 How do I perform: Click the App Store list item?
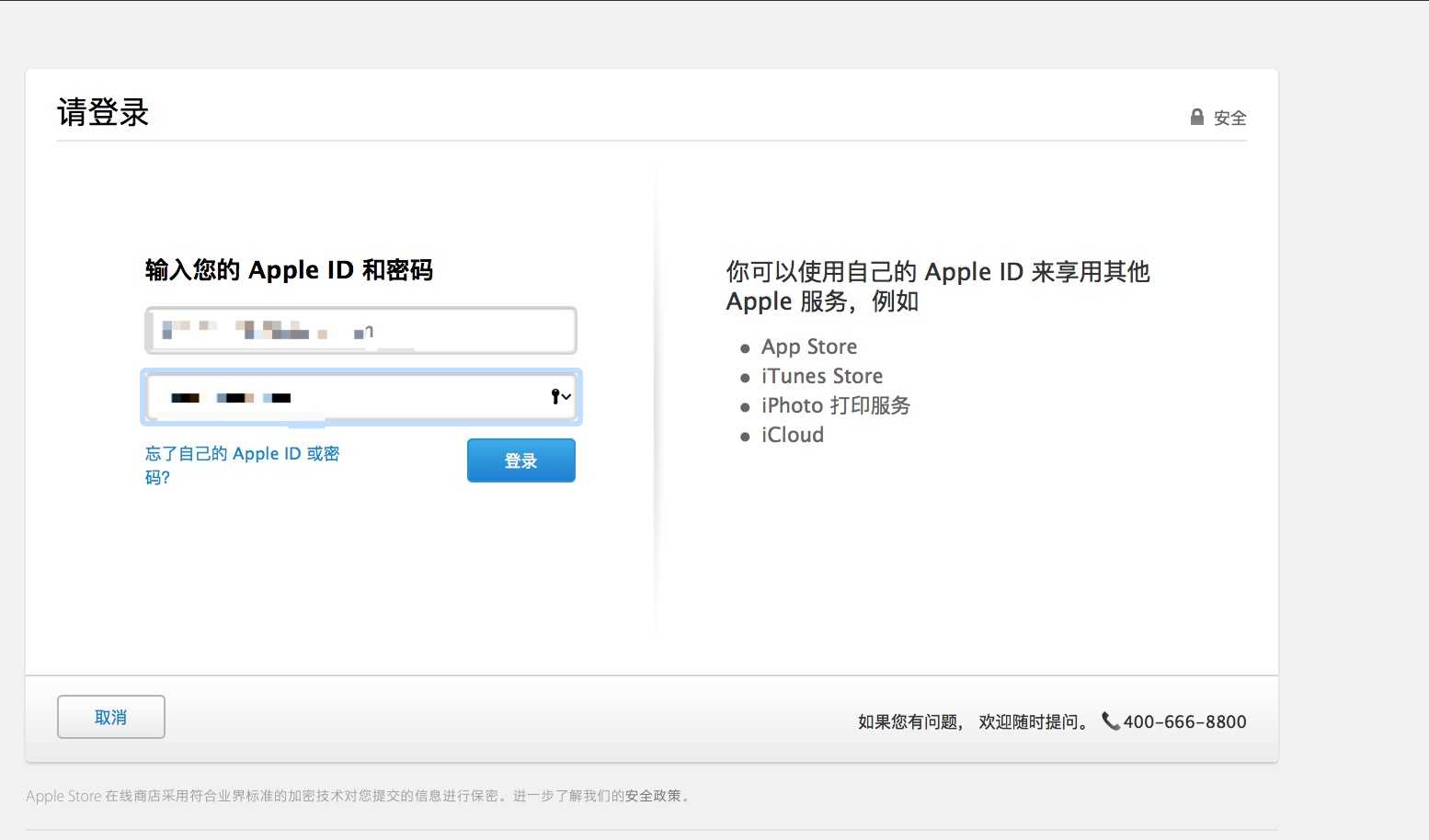809,346
